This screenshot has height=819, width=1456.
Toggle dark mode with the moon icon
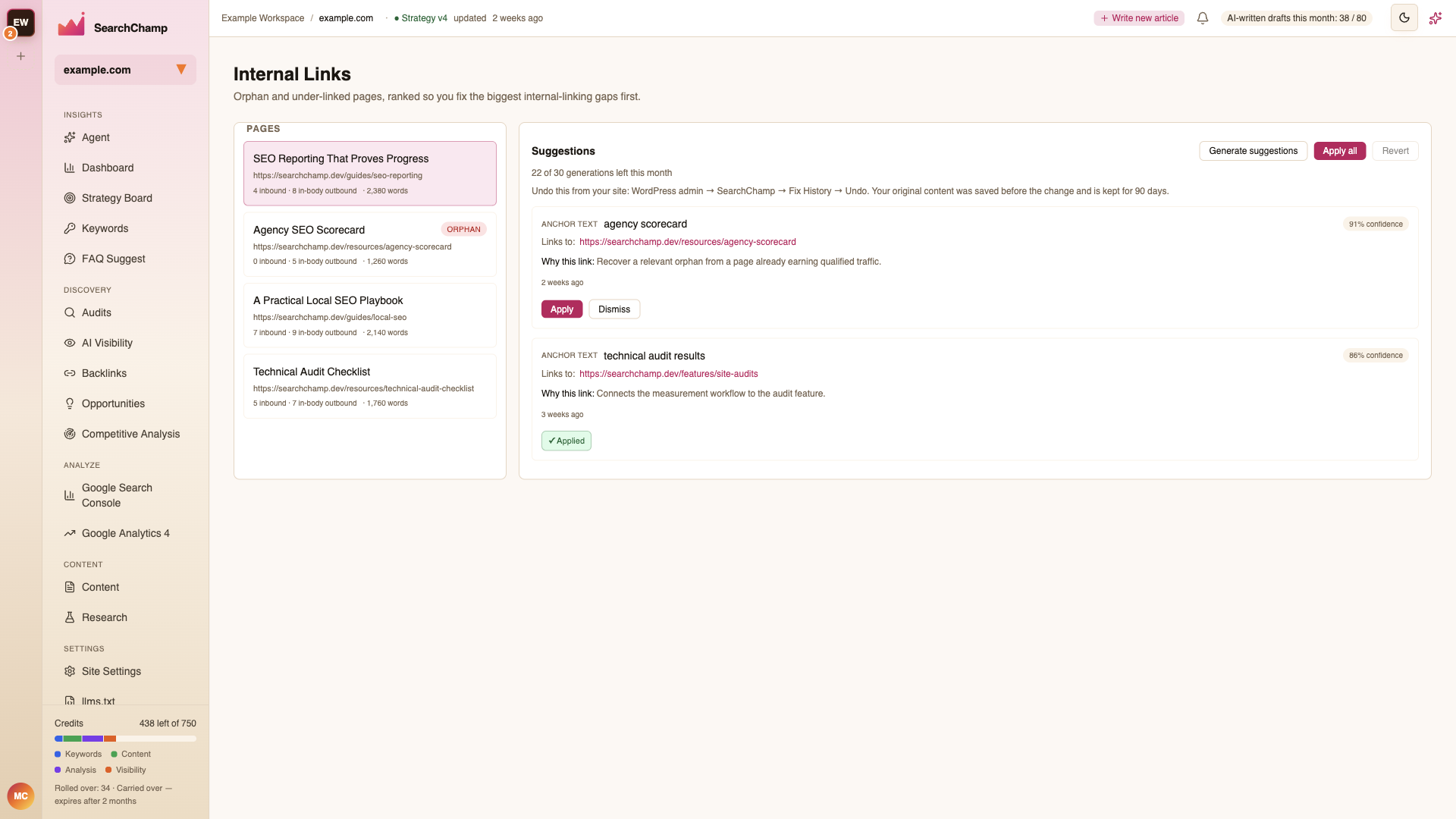1404,17
